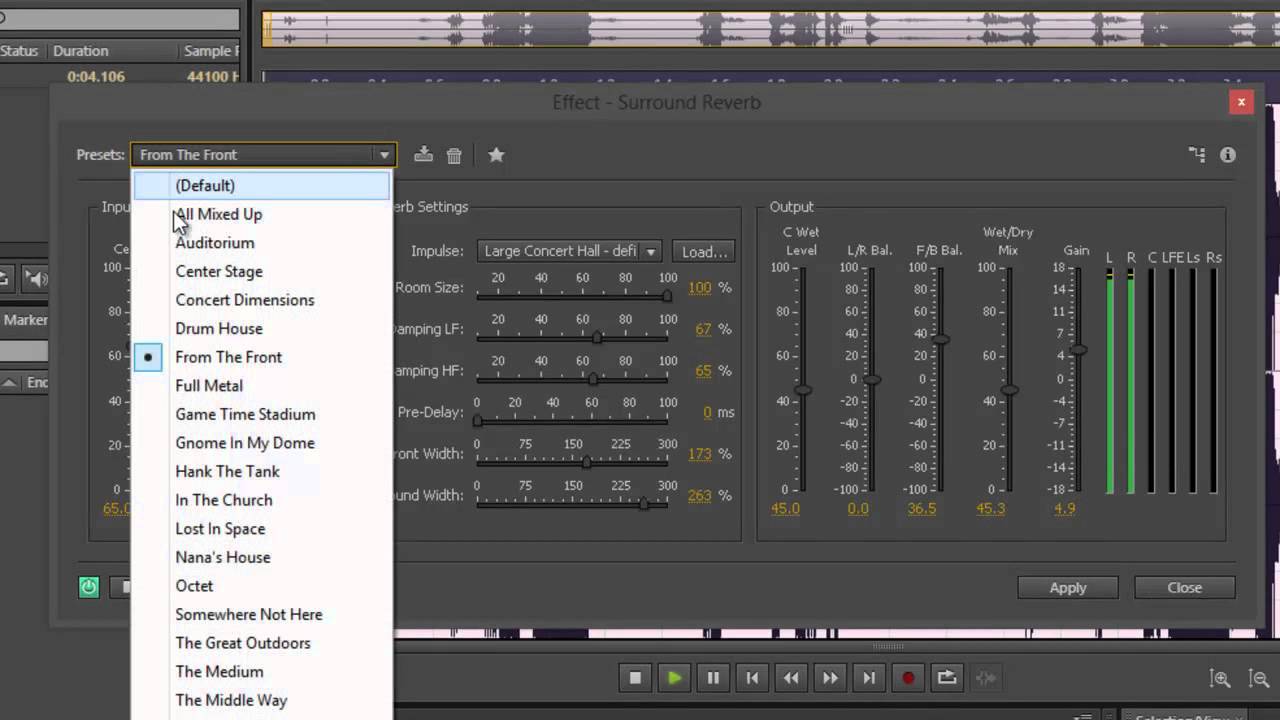
Task: Toggle loop playback in the transport bar
Action: [x=947, y=678]
